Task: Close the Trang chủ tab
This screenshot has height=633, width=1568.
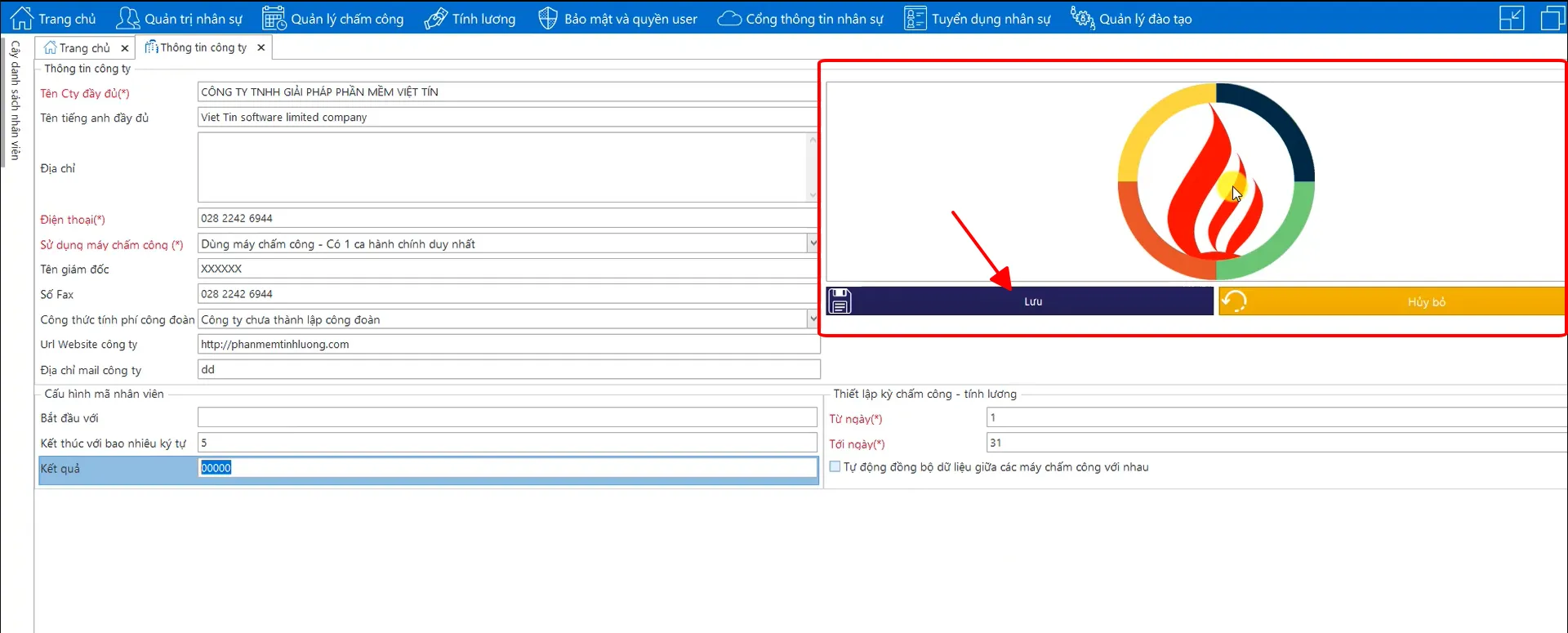Action: tap(124, 48)
